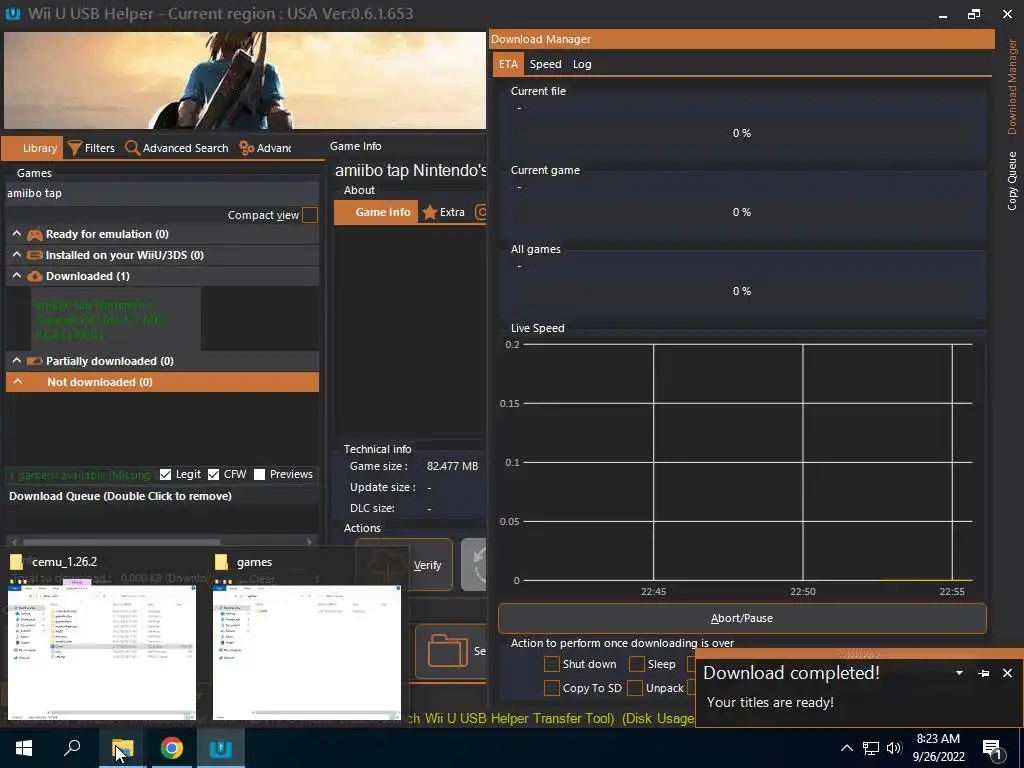Image resolution: width=1024 pixels, height=768 pixels.
Task: Click the Ready for emulation gamepad icon
Action: pyautogui.click(x=35, y=234)
